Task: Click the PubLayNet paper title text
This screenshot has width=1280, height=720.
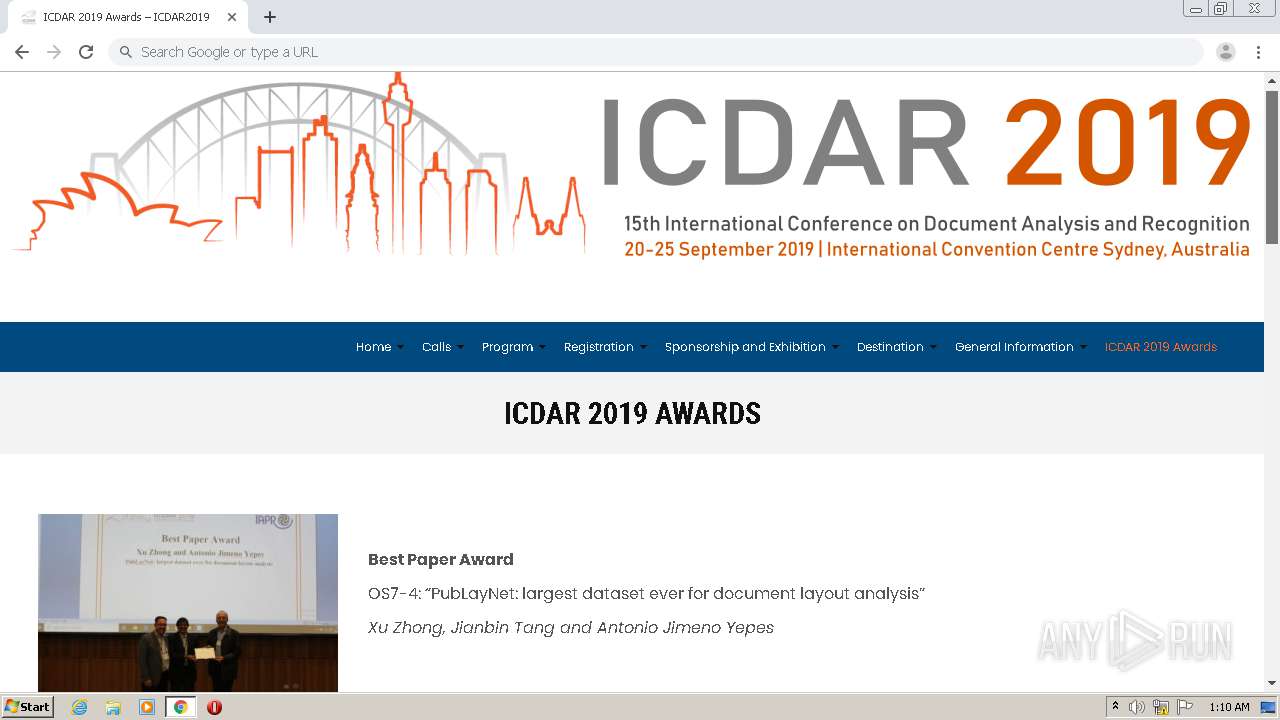Action: [x=646, y=593]
